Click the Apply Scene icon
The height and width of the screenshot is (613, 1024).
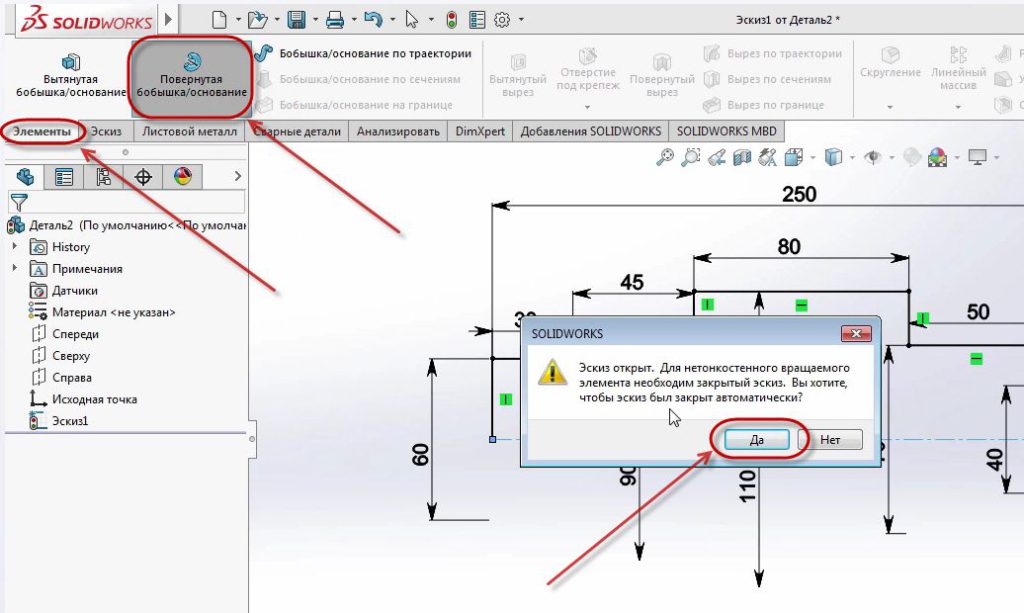tap(937, 157)
